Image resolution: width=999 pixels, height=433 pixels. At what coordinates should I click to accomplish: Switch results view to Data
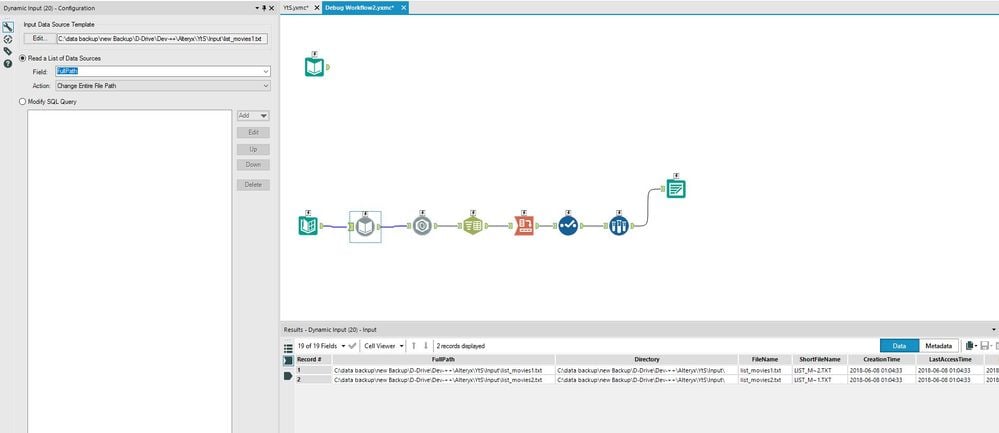899,345
